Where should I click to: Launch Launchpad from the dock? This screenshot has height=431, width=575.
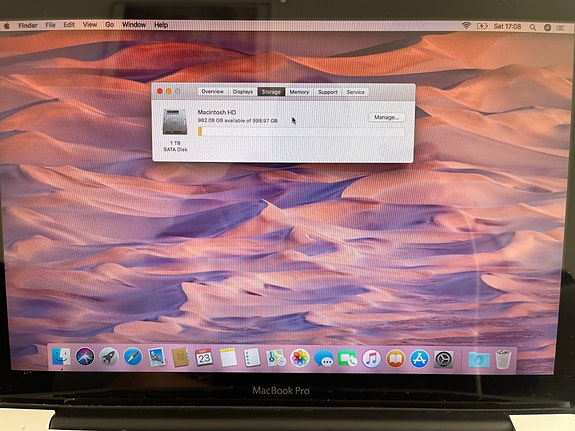point(109,357)
